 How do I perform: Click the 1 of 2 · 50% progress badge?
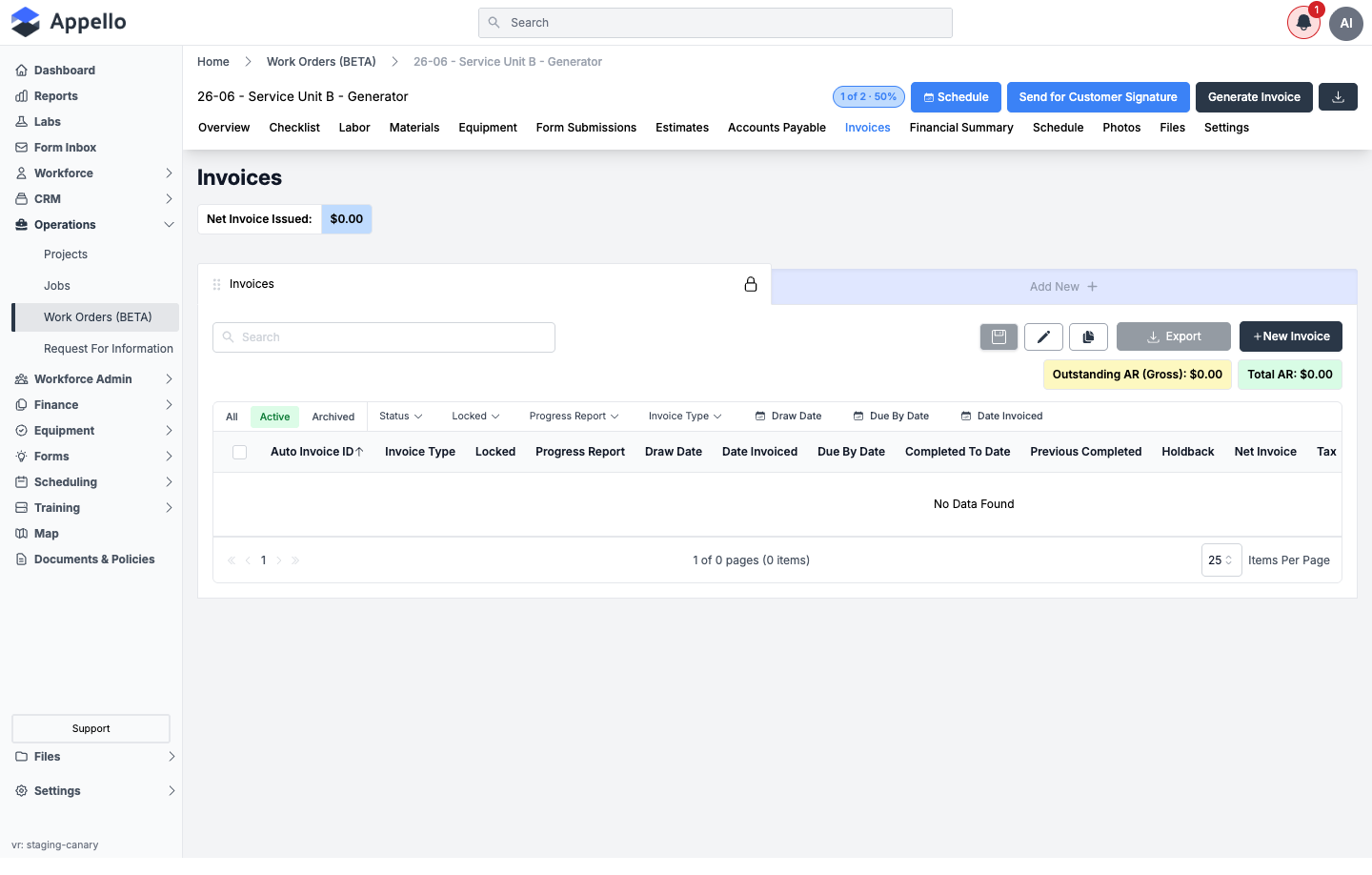click(x=869, y=97)
